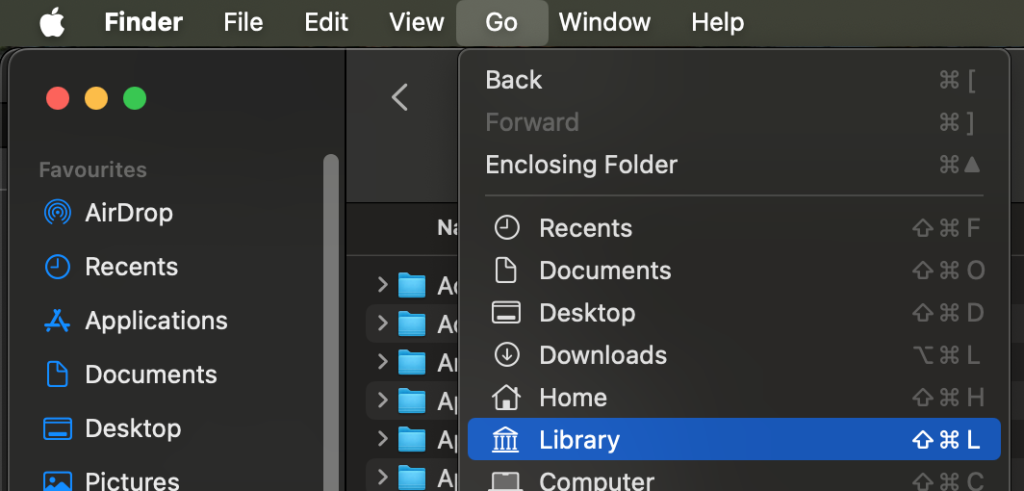Click the Desktop icon in Favourites sidebar
The height and width of the screenshot is (491, 1024).
point(57,429)
